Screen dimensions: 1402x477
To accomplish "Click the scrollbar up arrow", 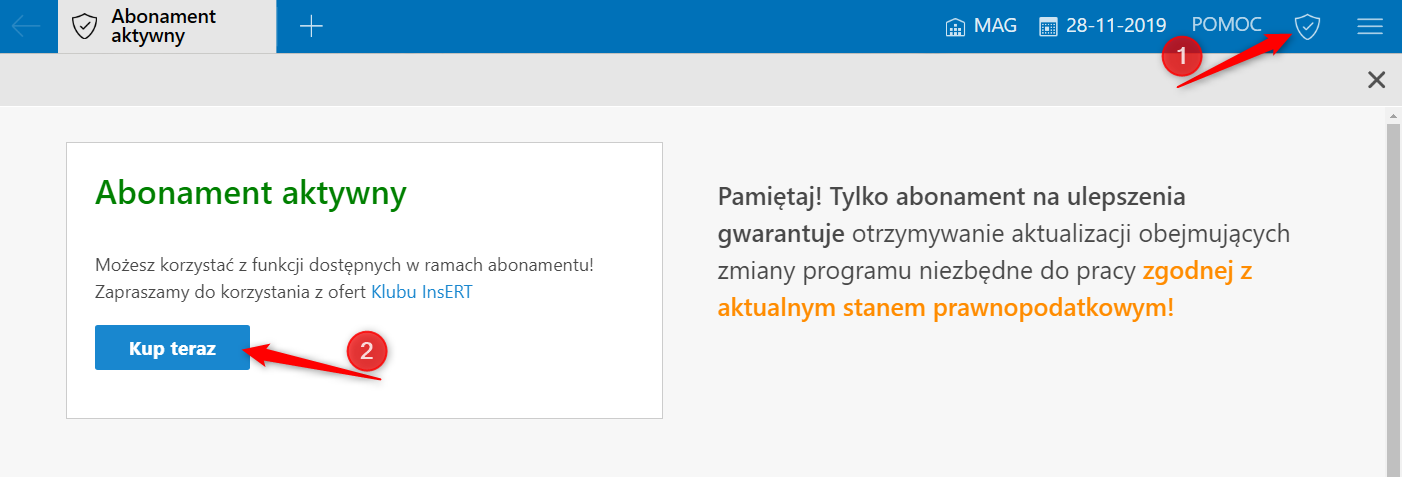I will [x=1393, y=118].
